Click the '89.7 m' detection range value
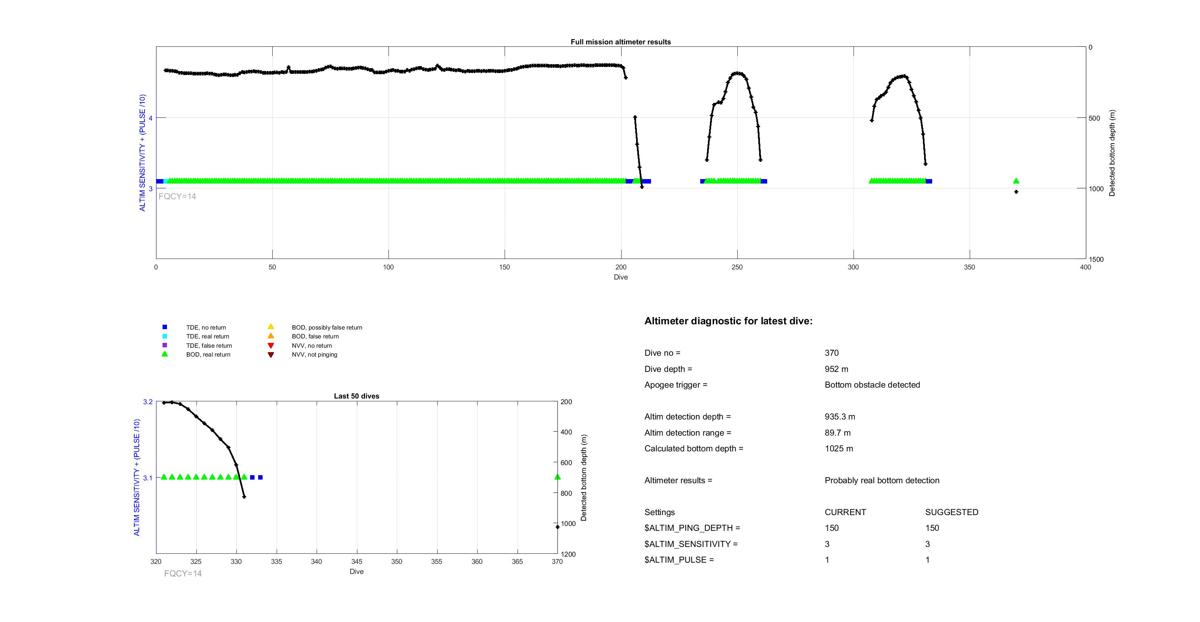The image size is (1200, 622). (x=838, y=433)
